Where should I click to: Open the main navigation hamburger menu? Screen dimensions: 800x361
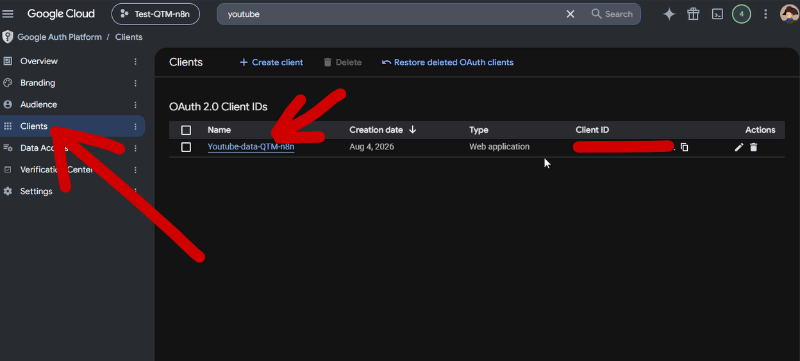pos(8,14)
